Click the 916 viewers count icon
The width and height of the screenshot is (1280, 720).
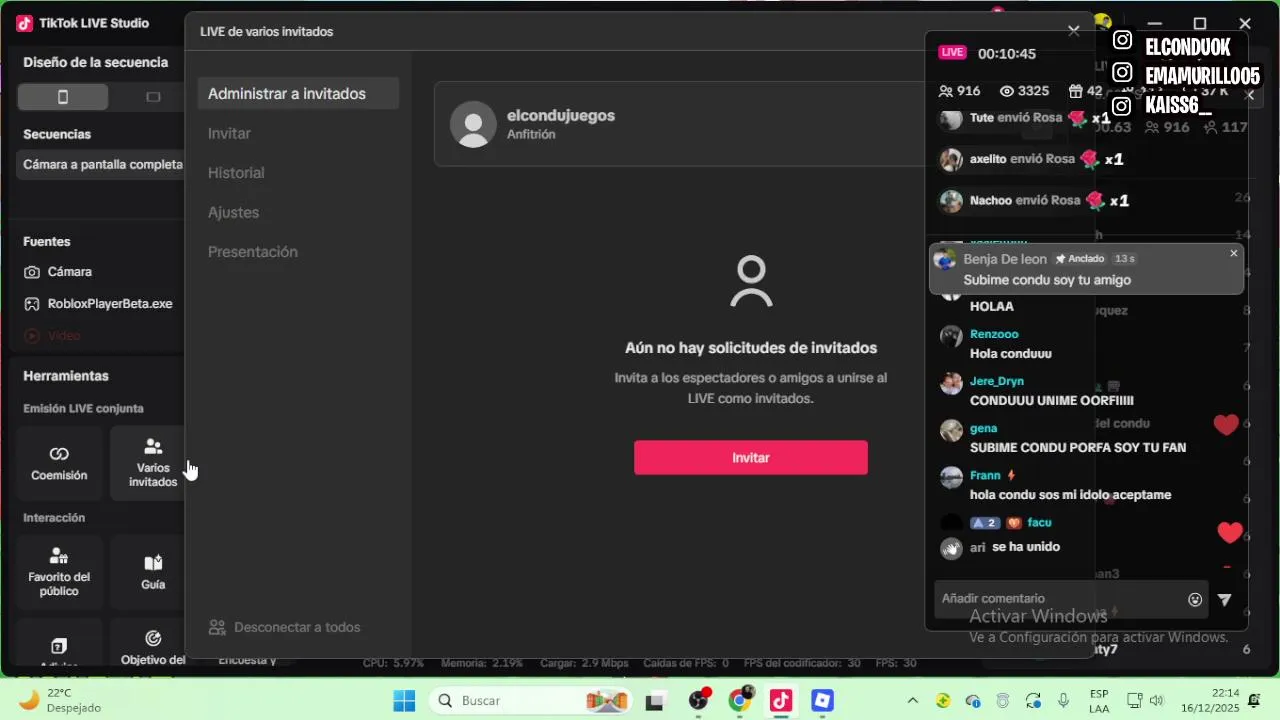point(946,91)
